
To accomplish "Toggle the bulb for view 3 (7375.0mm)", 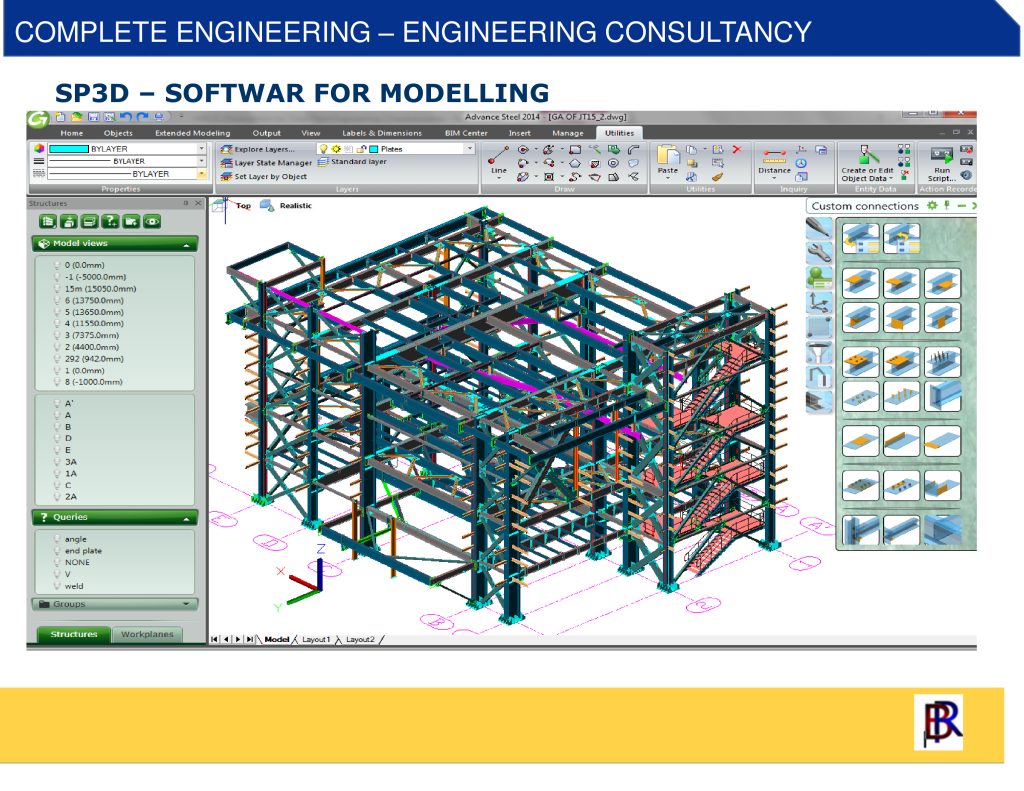I will [x=57, y=335].
